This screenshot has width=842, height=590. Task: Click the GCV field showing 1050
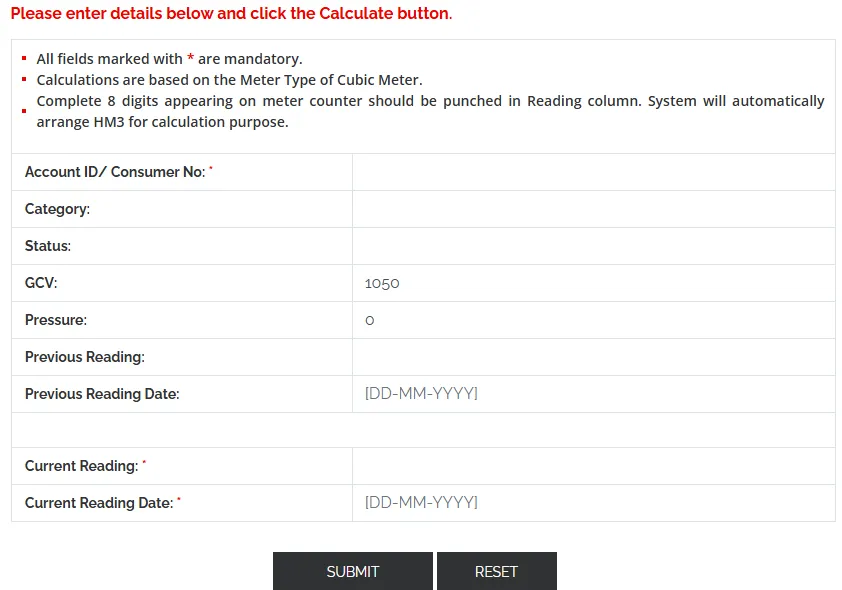pos(593,283)
